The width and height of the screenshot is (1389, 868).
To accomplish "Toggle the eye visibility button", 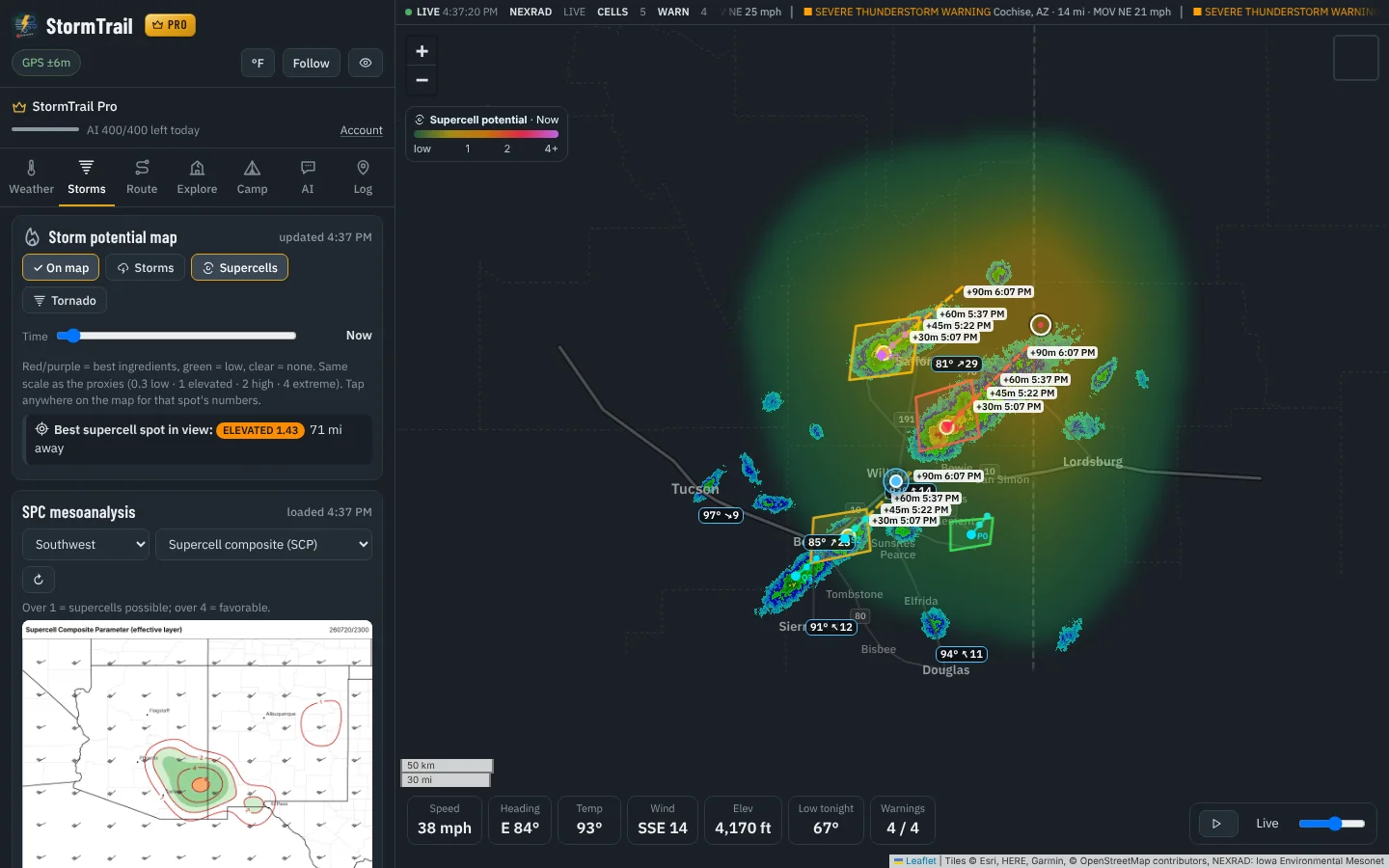I will (x=366, y=63).
